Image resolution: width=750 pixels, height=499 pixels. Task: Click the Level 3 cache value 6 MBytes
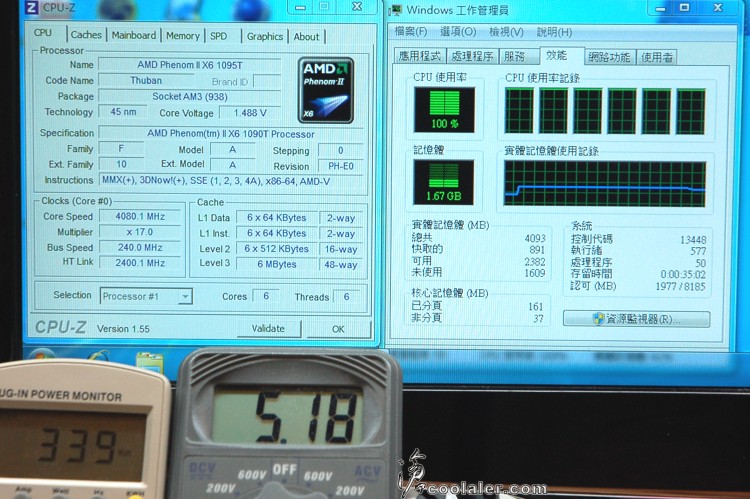point(276,264)
